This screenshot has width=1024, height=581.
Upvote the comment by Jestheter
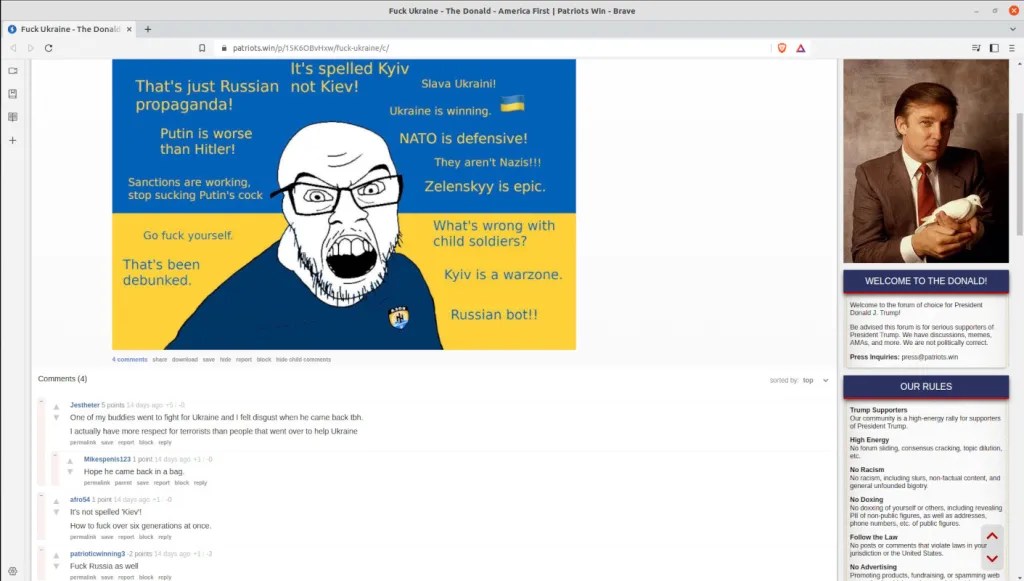tap(56, 406)
